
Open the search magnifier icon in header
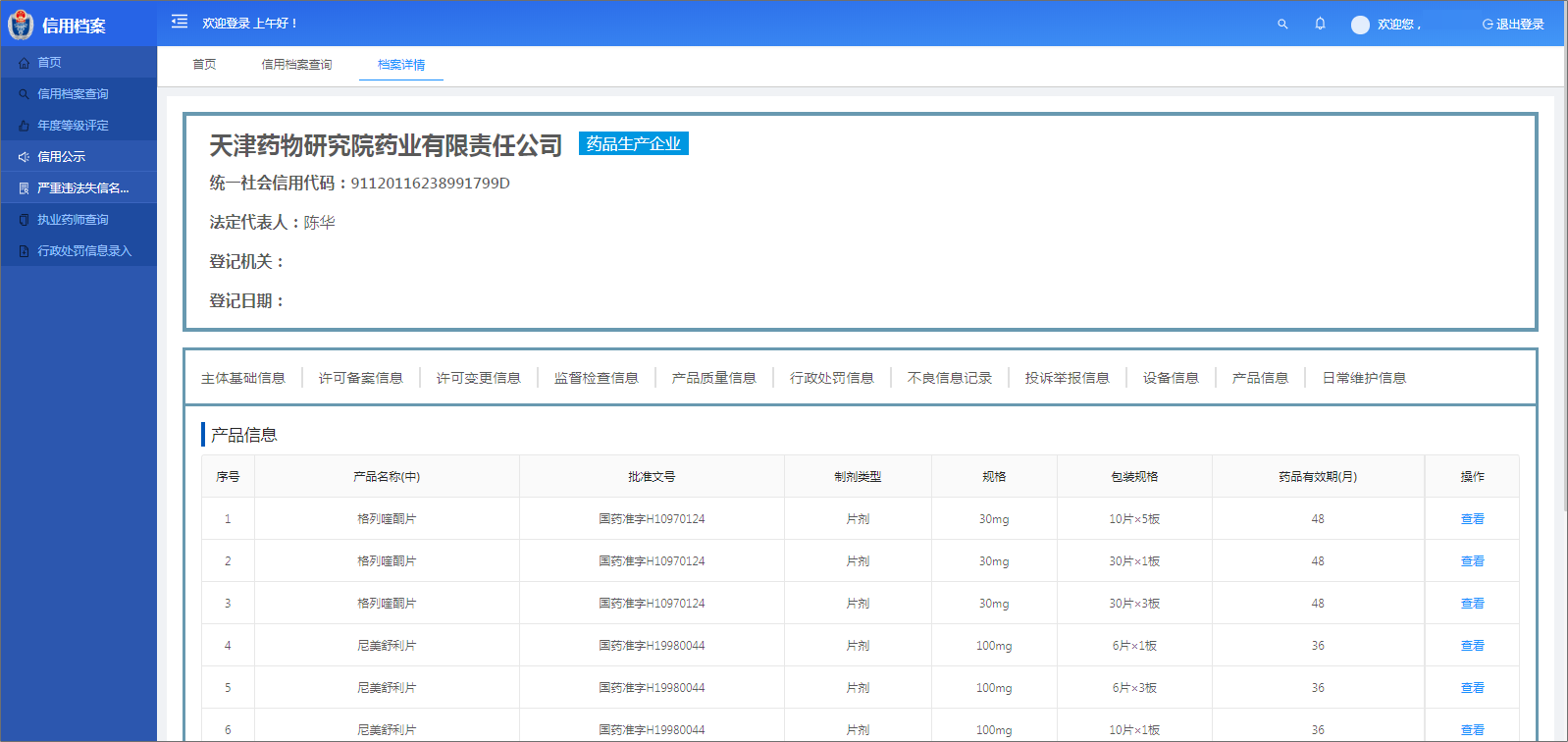(x=1282, y=24)
